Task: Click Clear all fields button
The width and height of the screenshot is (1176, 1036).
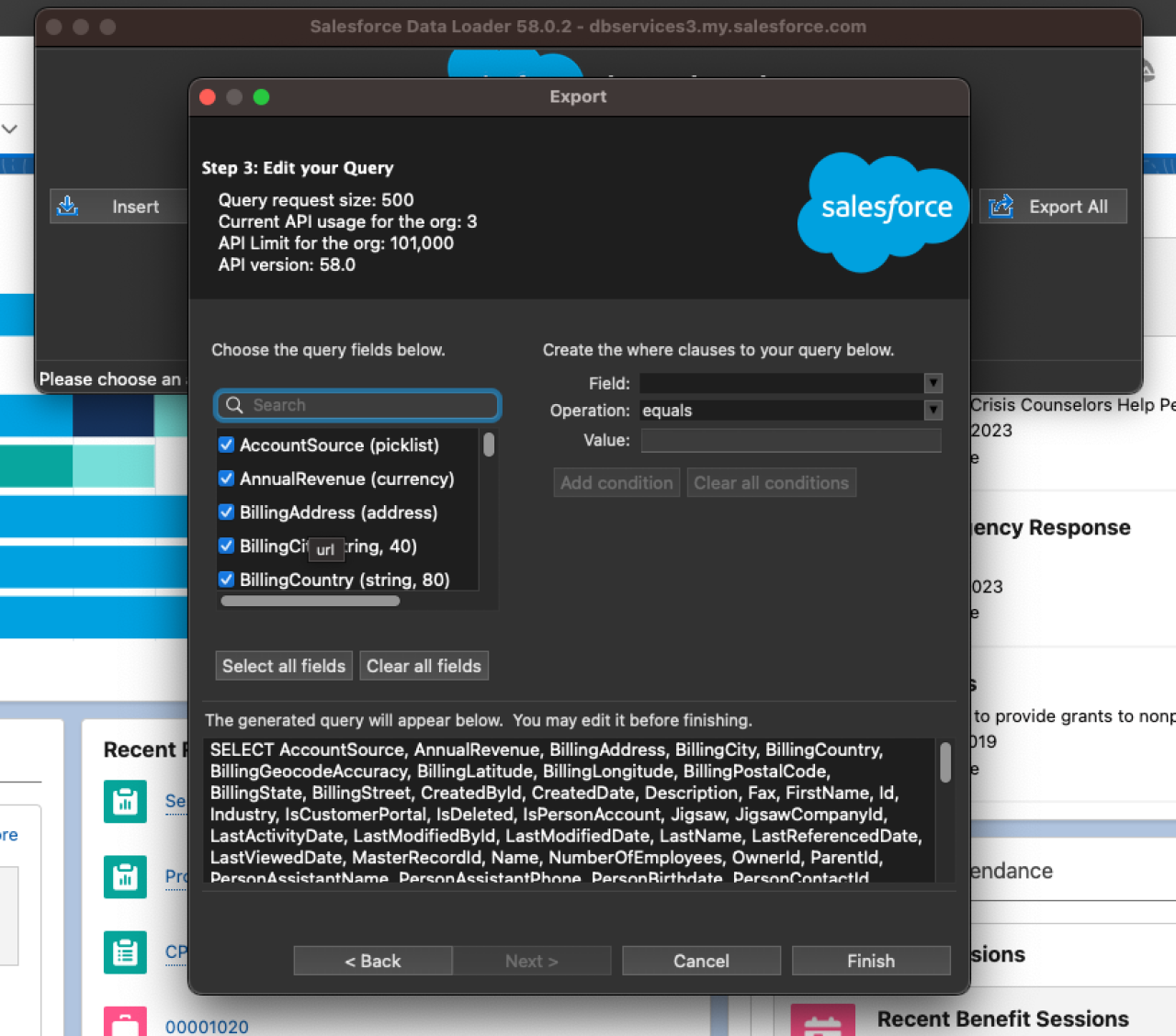Action: [x=424, y=666]
